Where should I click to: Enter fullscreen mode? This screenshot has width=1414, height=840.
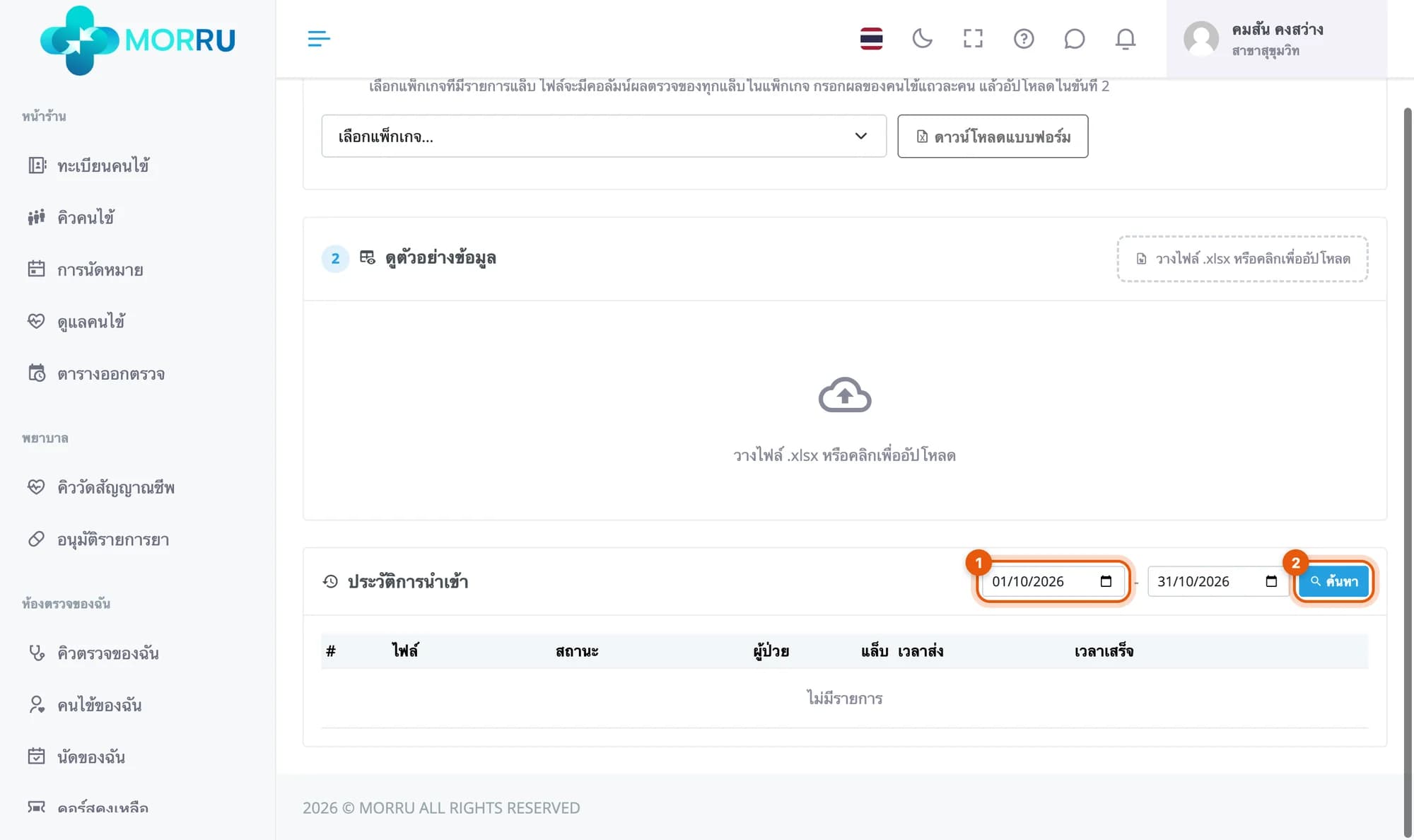pyautogui.click(x=973, y=38)
